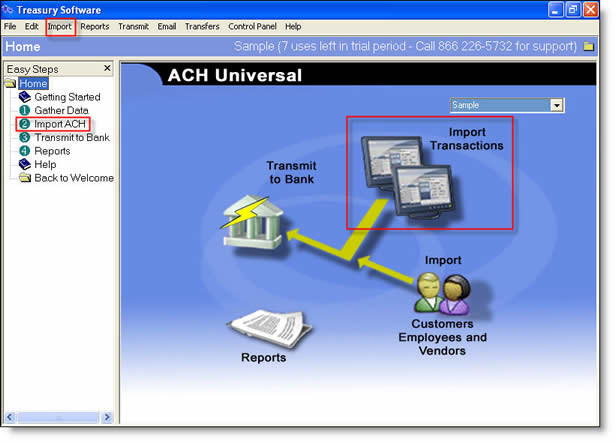Open the Email menu

(x=167, y=27)
